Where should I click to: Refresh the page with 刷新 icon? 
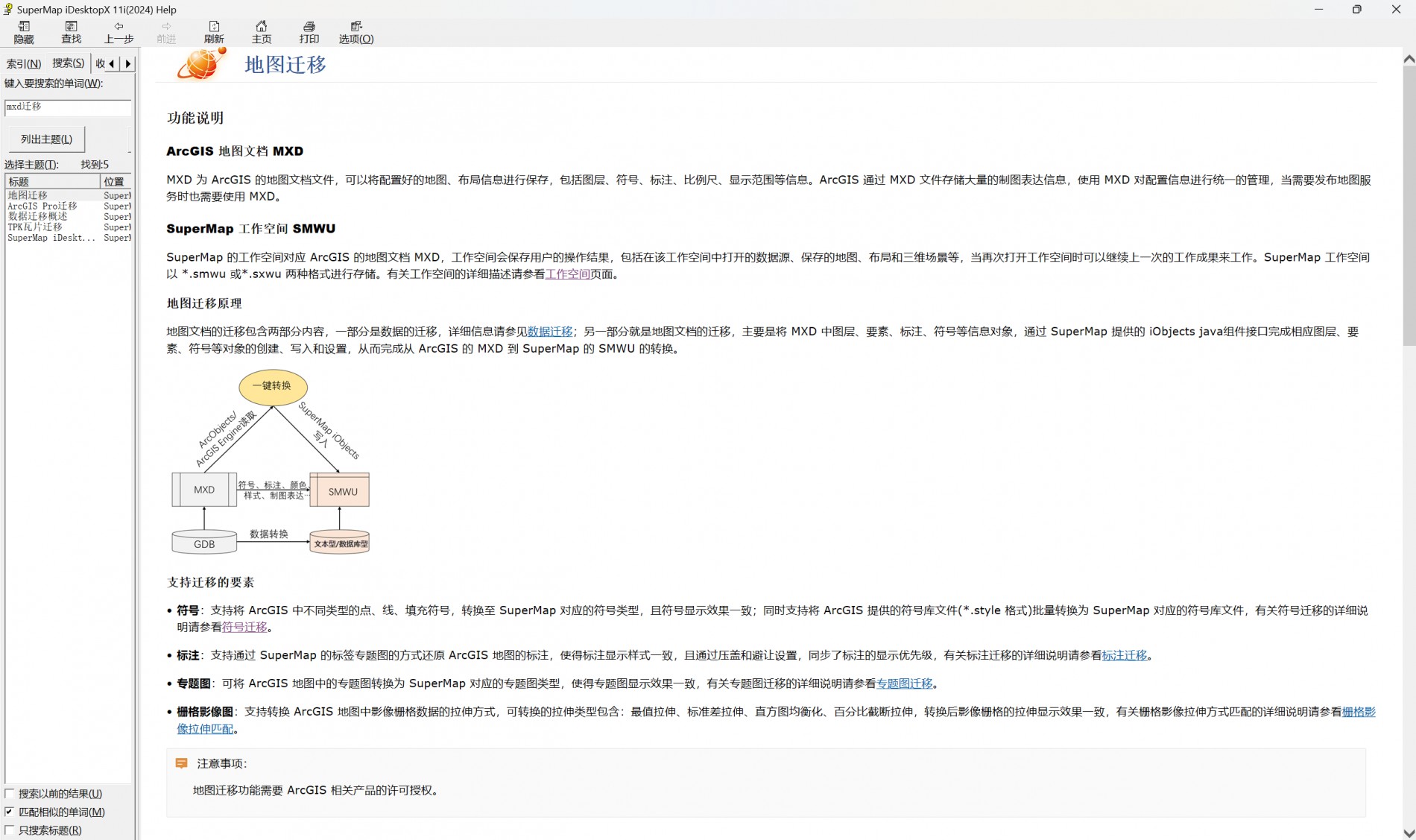pyautogui.click(x=214, y=32)
